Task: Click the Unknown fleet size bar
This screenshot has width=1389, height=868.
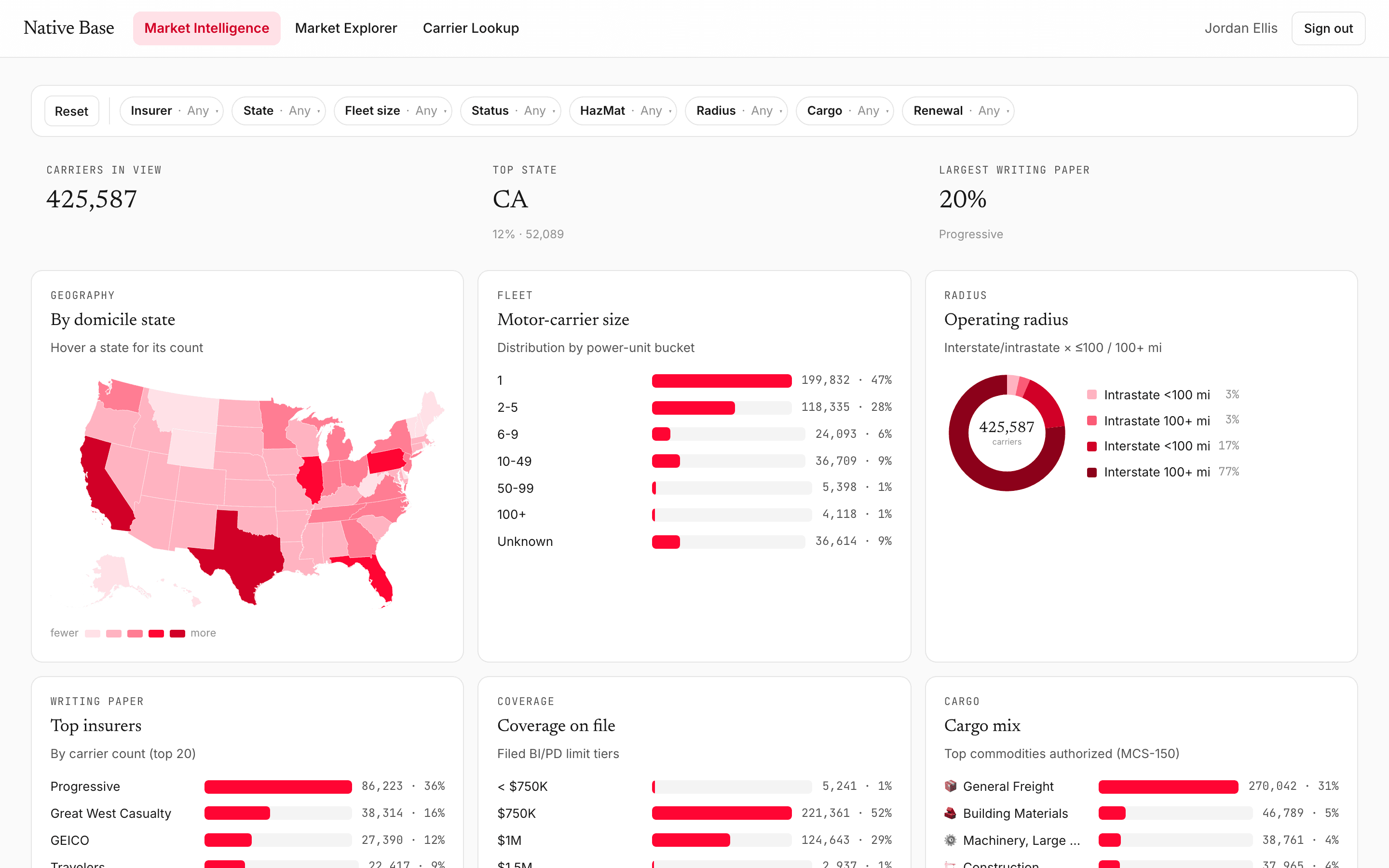Action: 728,542
